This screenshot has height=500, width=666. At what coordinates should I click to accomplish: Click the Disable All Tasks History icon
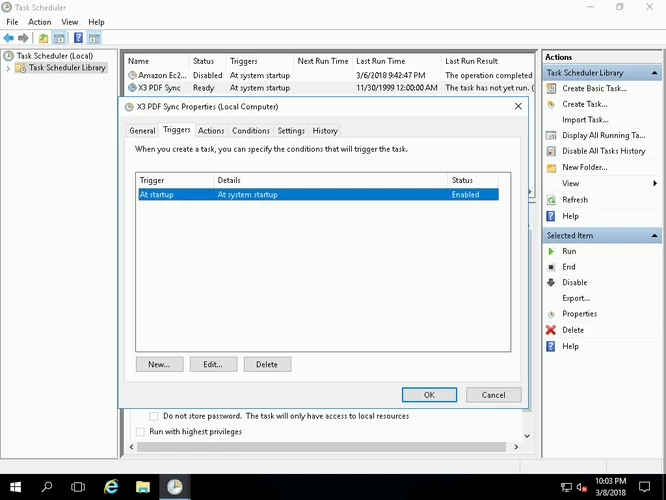tap(551, 151)
